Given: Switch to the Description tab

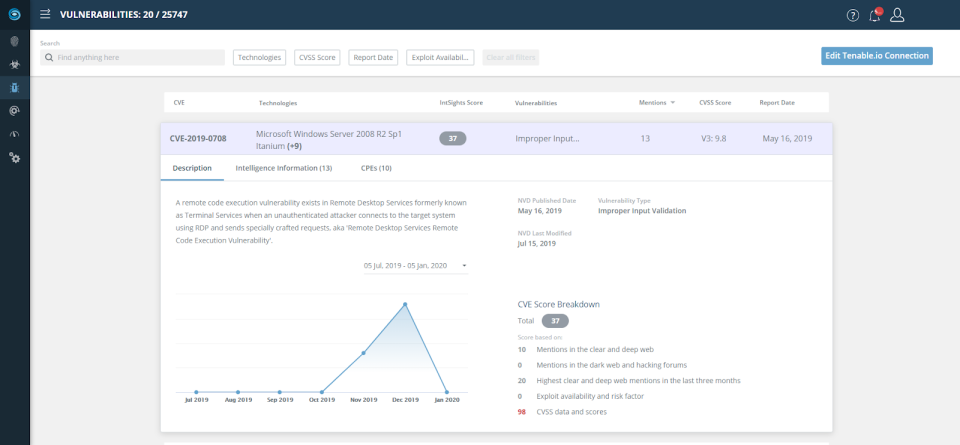Looking at the screenshot, I should coord(192,168).
